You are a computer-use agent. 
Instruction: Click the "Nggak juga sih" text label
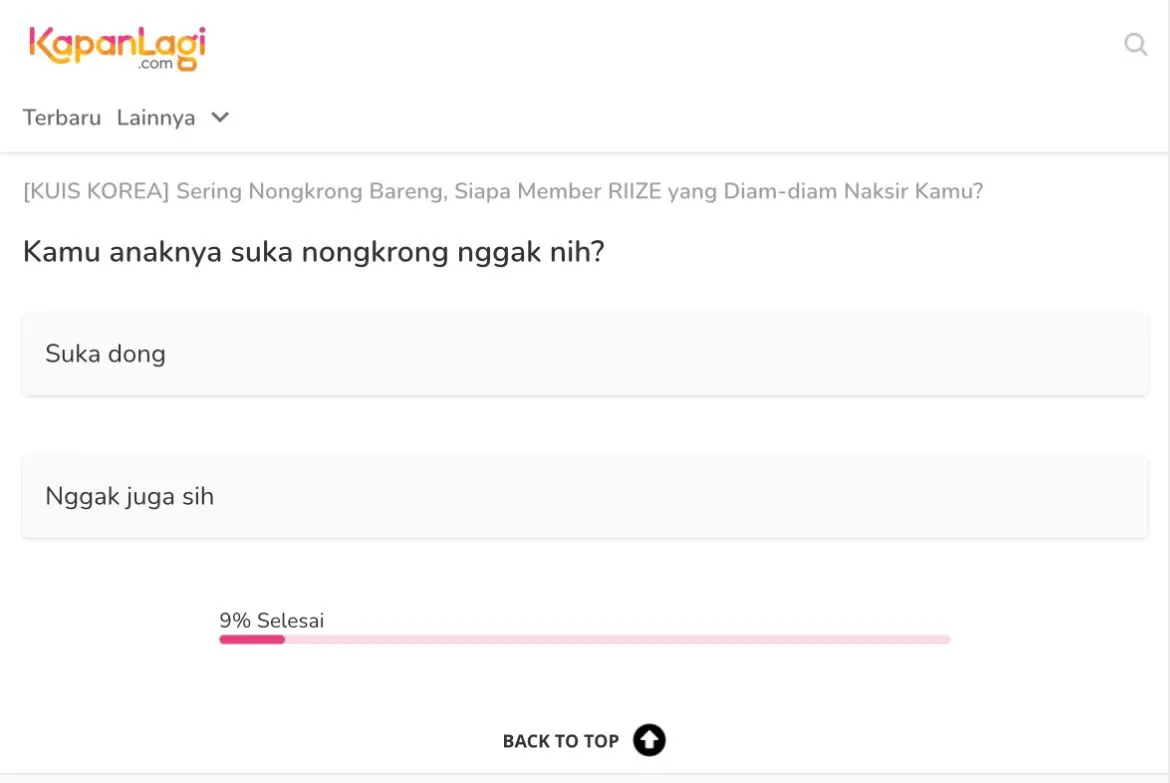click(x=129, y=497)
